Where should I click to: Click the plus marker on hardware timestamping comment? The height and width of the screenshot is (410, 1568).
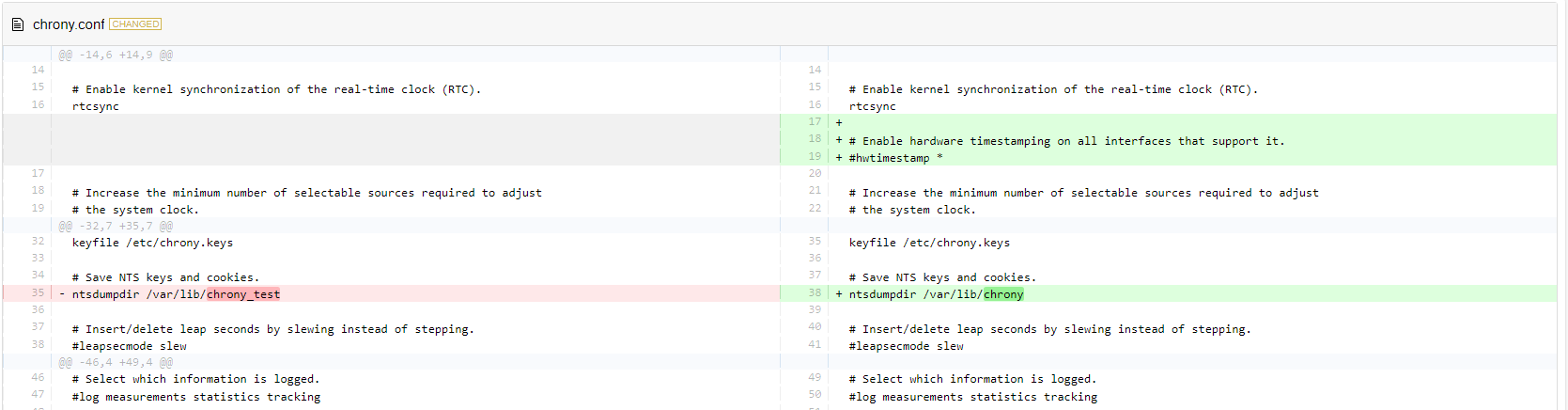839,141
